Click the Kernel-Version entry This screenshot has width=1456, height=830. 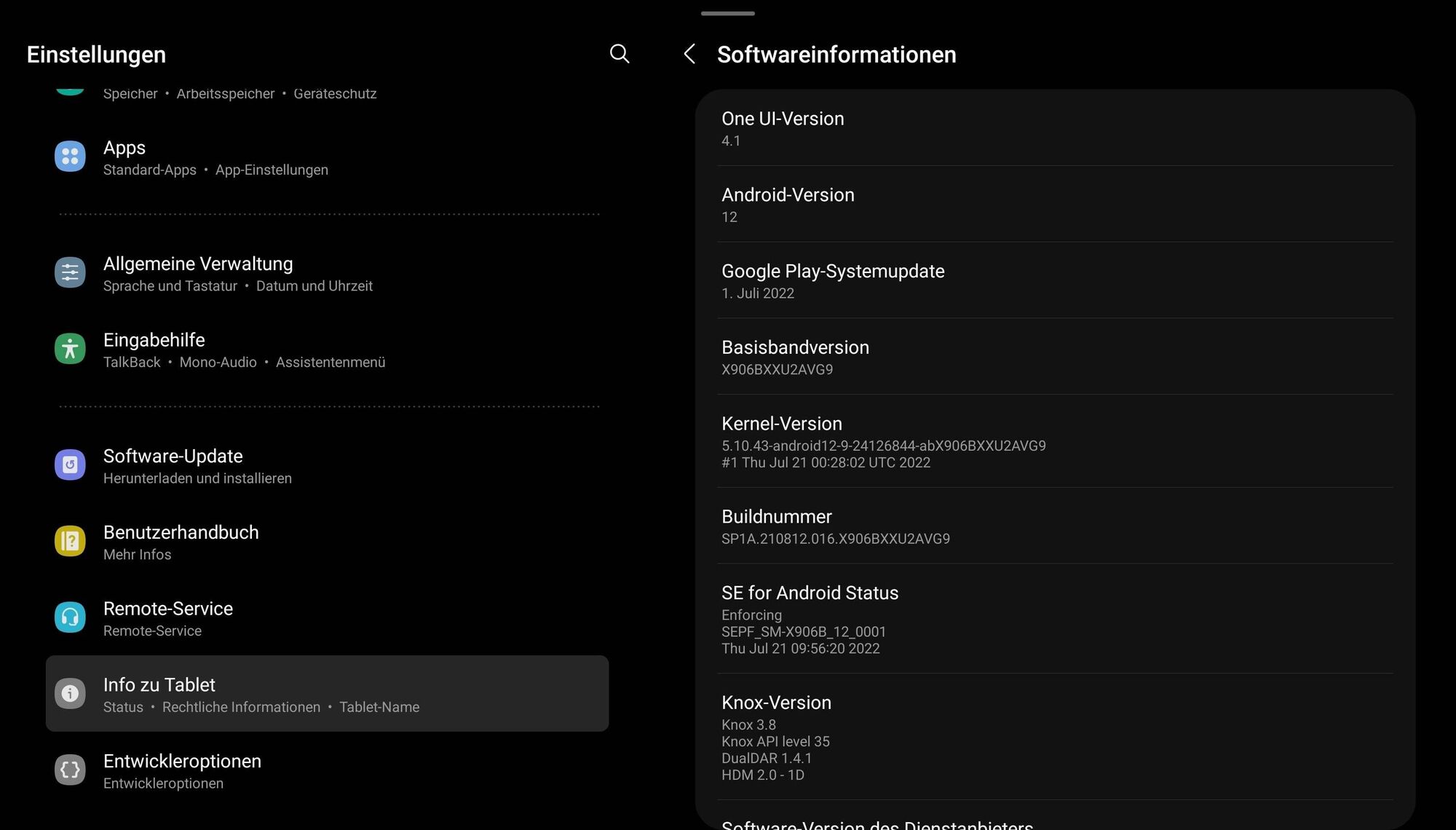coord(1054,441)
